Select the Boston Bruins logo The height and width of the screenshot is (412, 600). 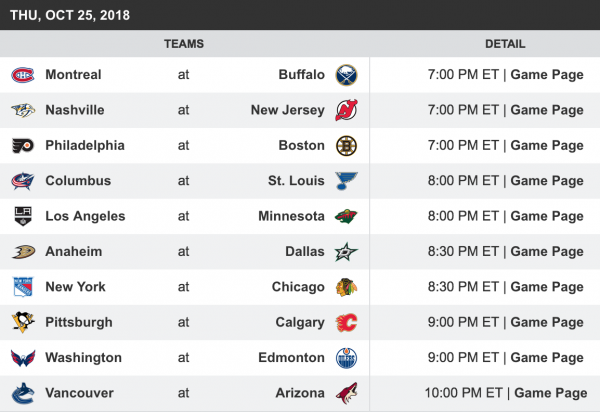click(346, 146)
